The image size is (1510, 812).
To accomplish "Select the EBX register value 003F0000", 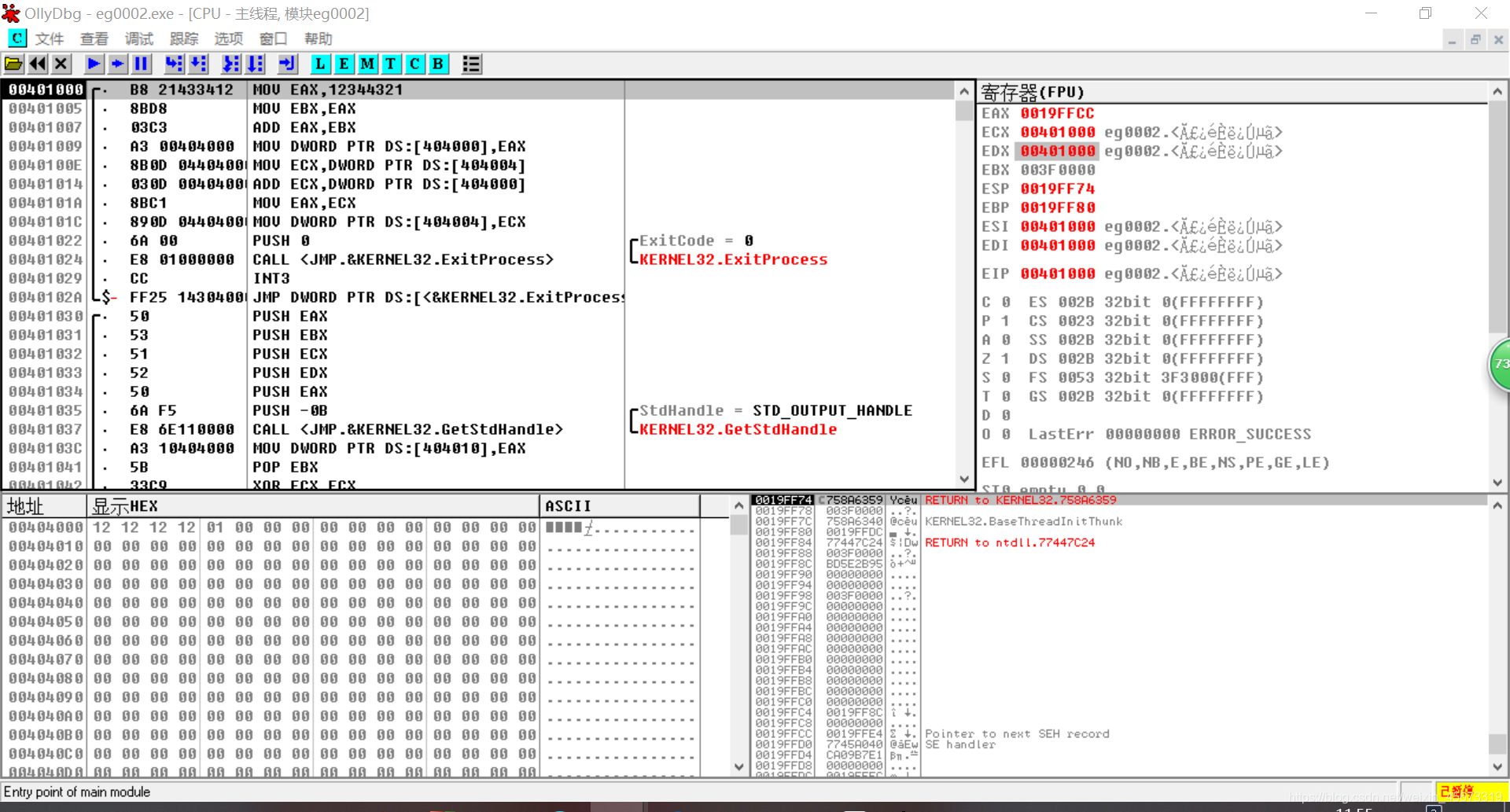I will [1057, 170].
